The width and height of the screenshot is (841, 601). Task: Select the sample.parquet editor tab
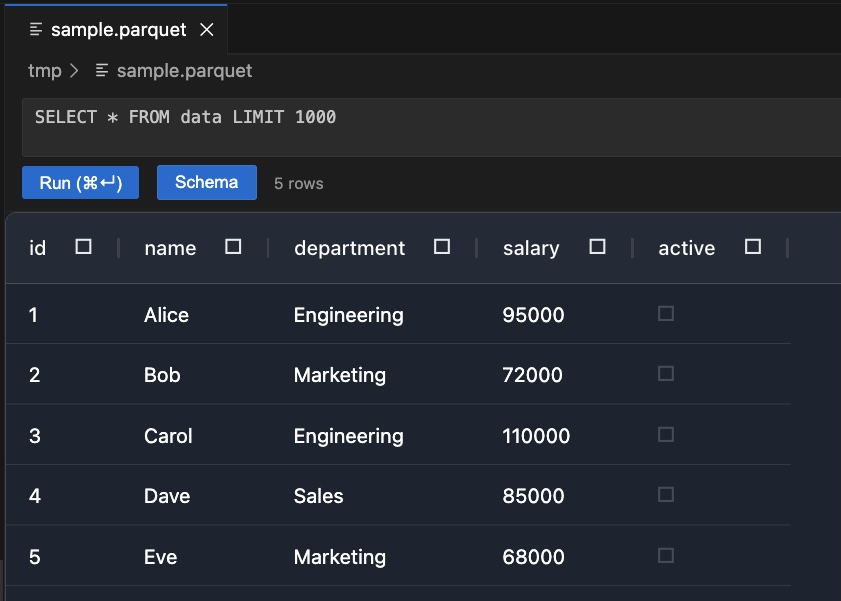pos(116,29)
